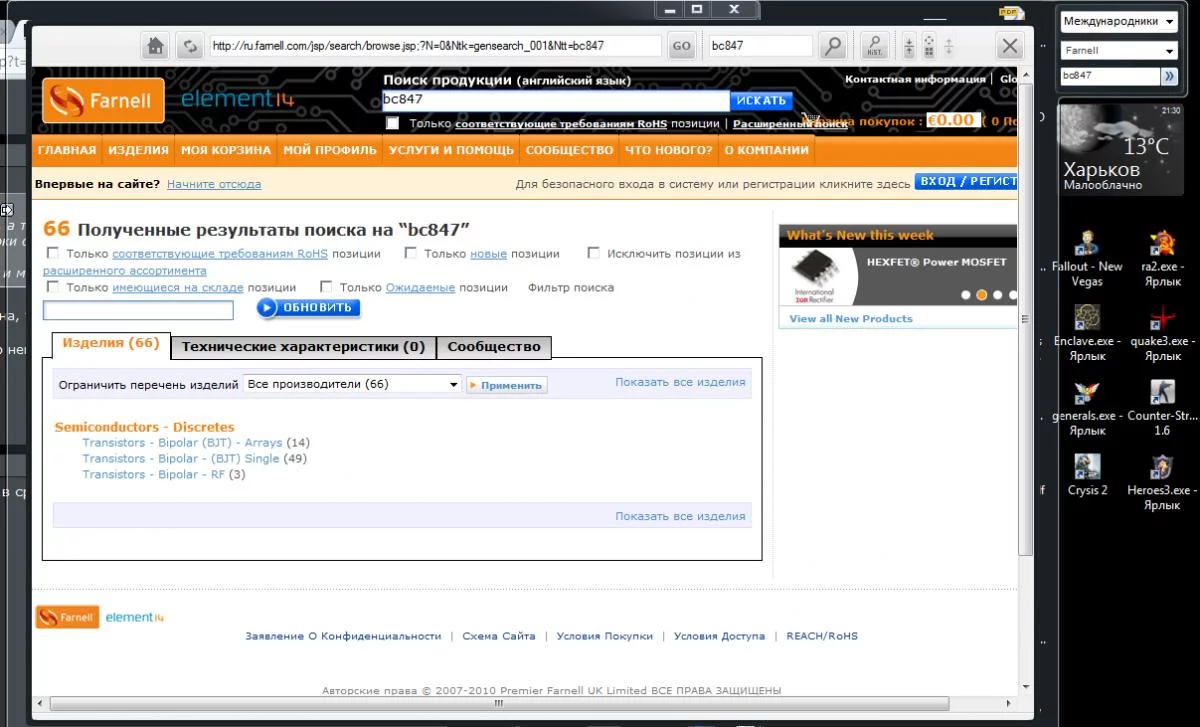Image resolution: width=1200 pixels, height=727 pixels.
Task: Open the quake3.exe desktop shortcut
Action: 1162,332
